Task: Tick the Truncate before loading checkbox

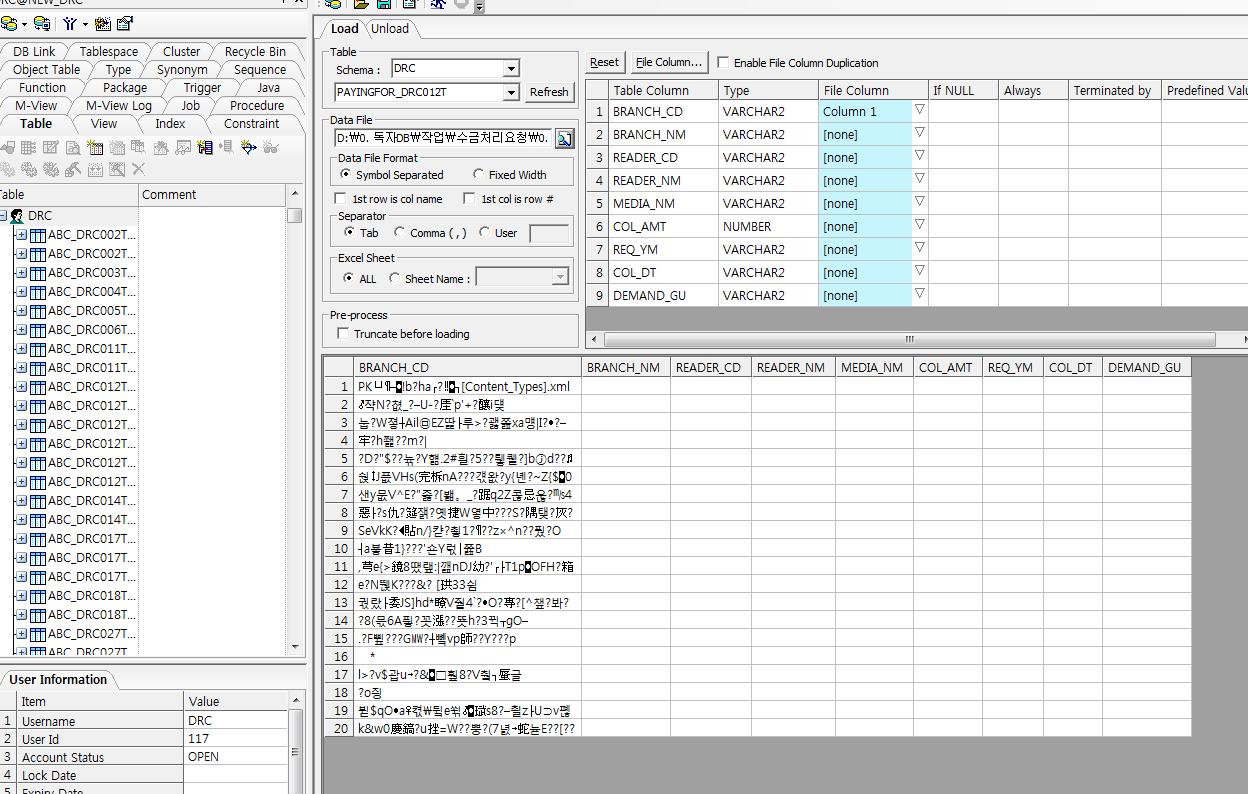Action: [343, 334]
